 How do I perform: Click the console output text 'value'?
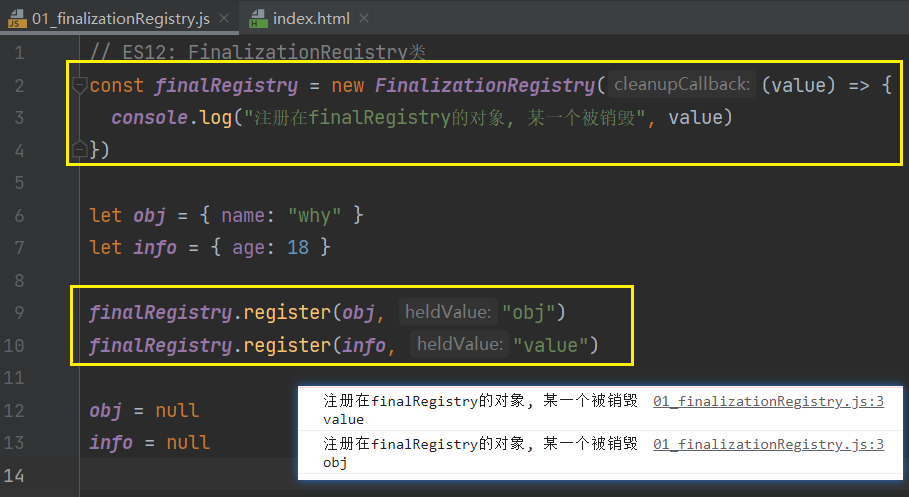(344, 419)
